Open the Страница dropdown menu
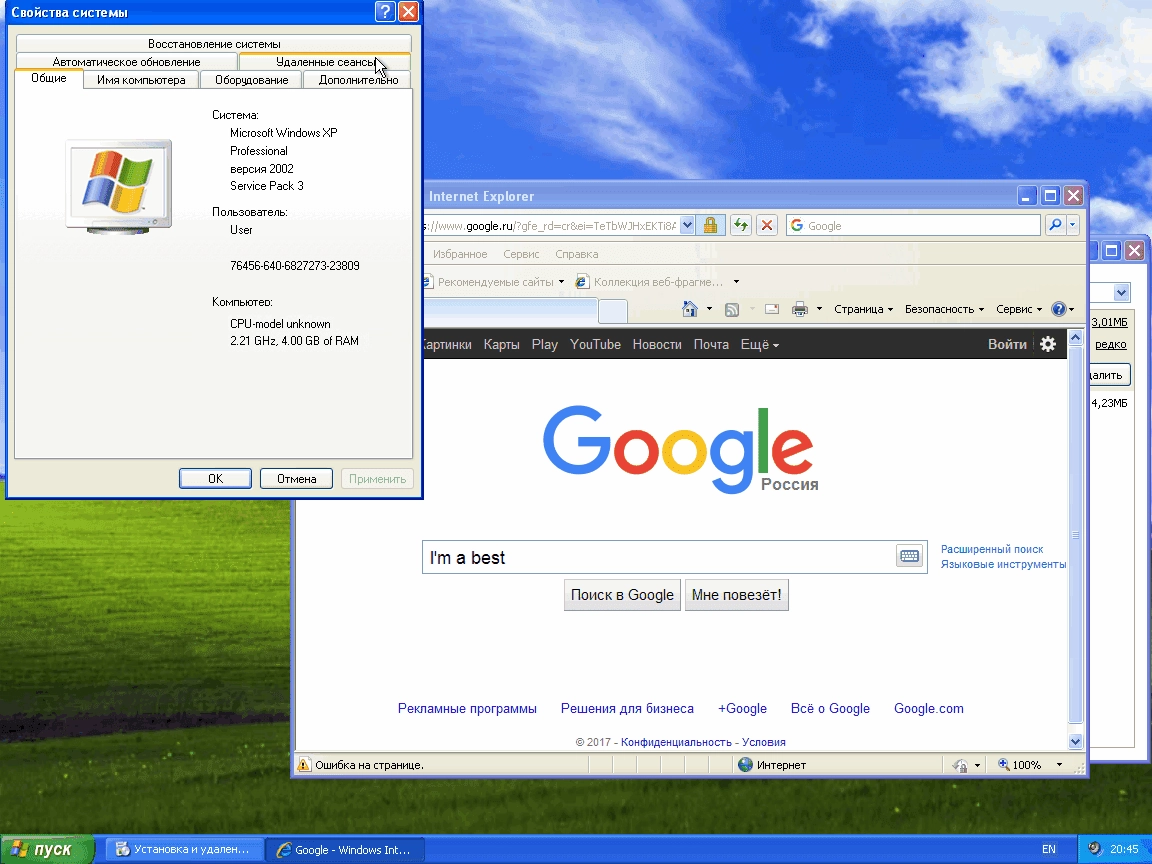 (863, 309)
